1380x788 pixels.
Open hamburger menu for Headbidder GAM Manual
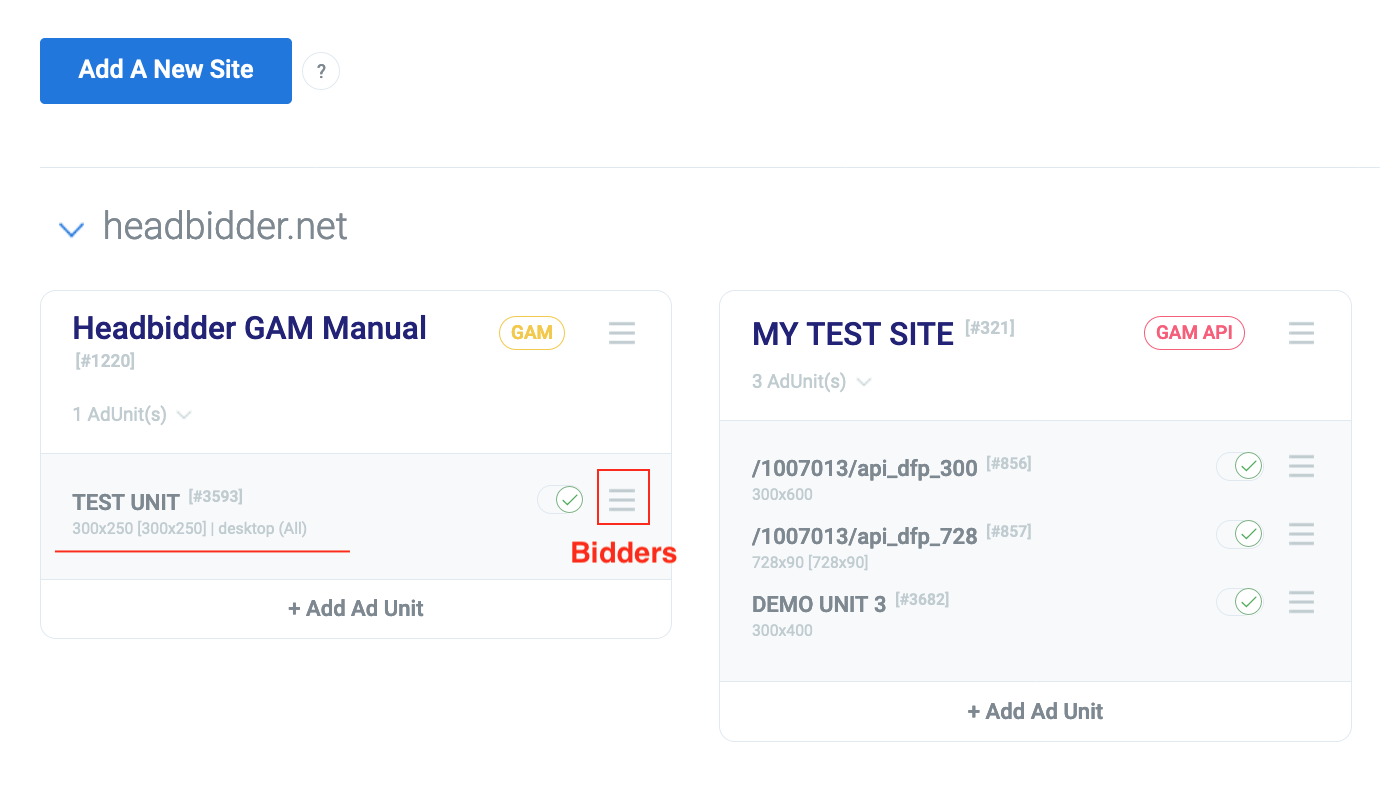pos(622,333)
